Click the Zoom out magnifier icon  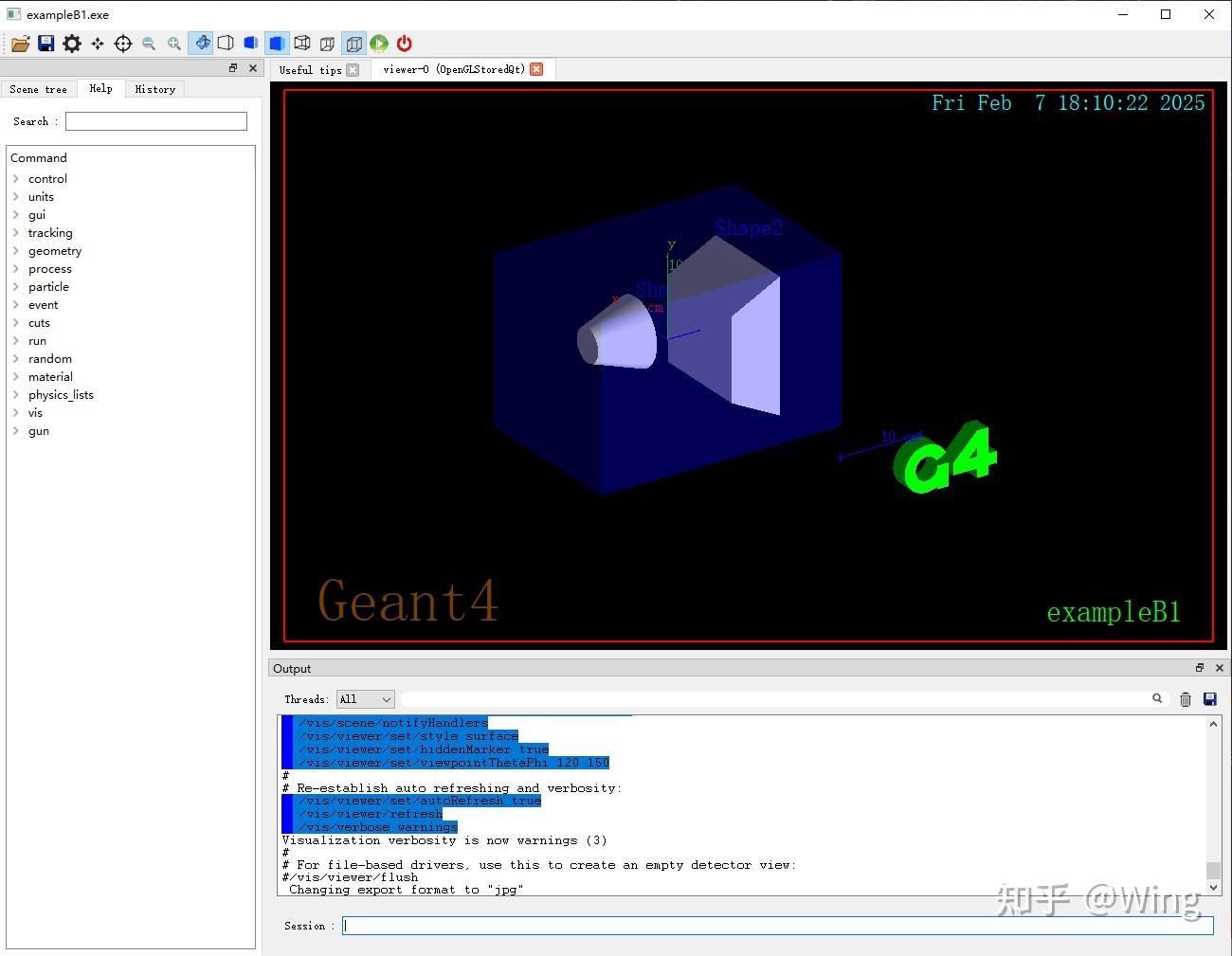click(x=149, y=44)
